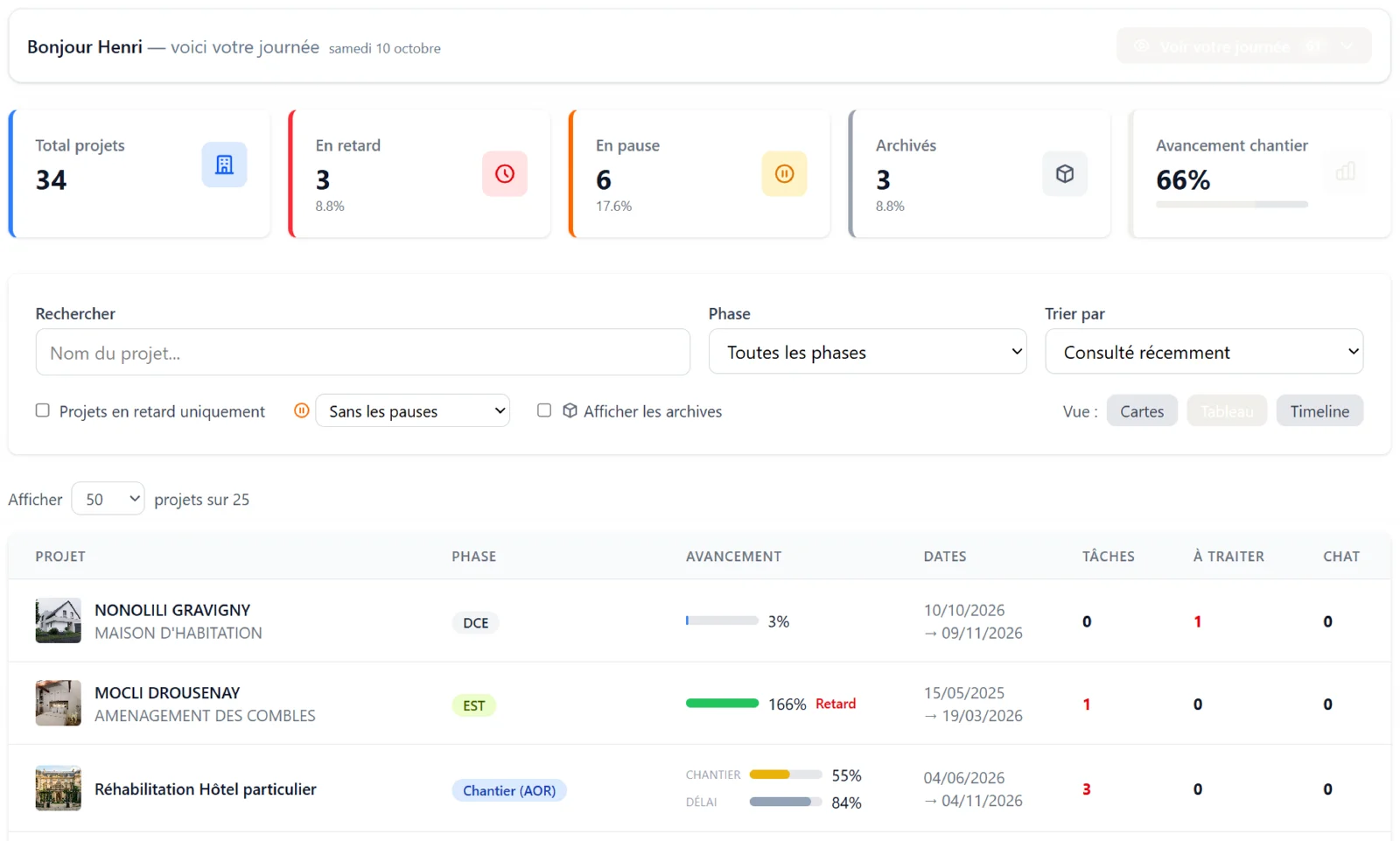Open the MOCLI DROUSENAY project name
The height and width of the screenshot is (841, 1400).
pos(167,692)
